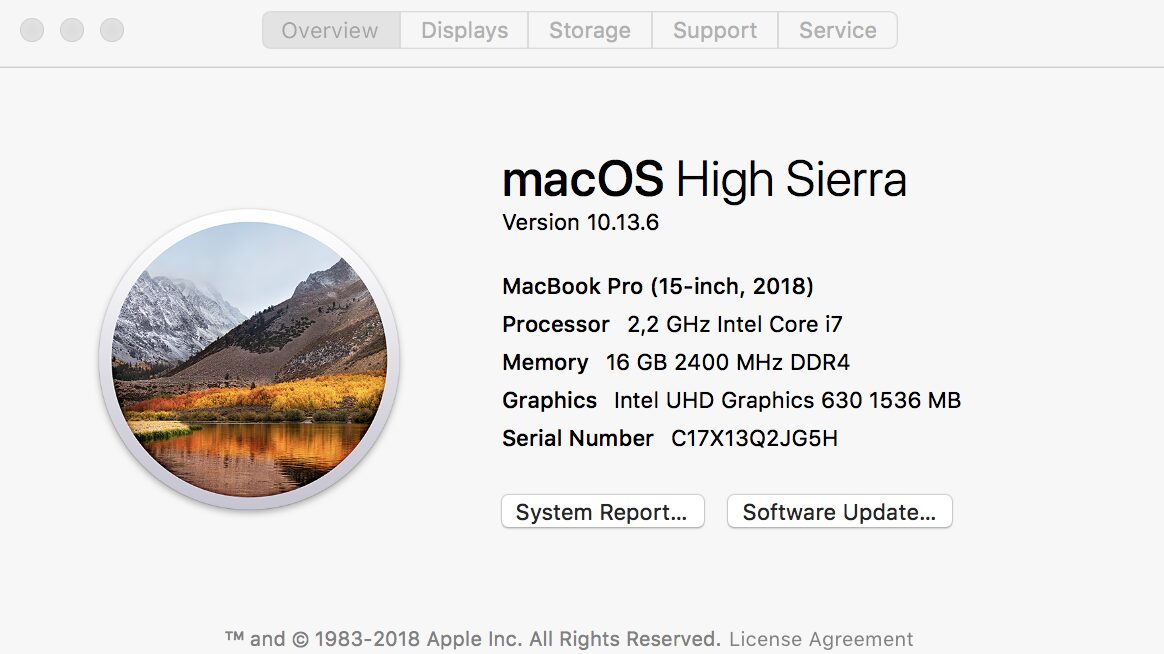Screen dimensions: 1164x654
Task: Select the Overview tab
Action: point(330,30)
